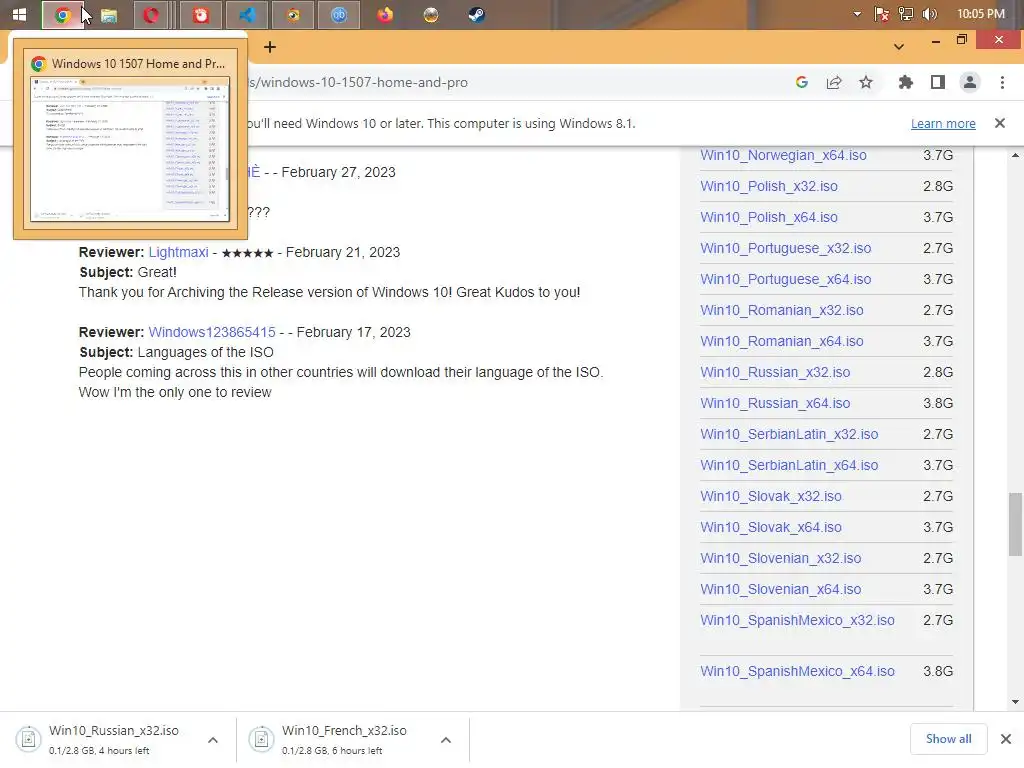Open the qBittorrent taskbar icon

coord(338,14)
